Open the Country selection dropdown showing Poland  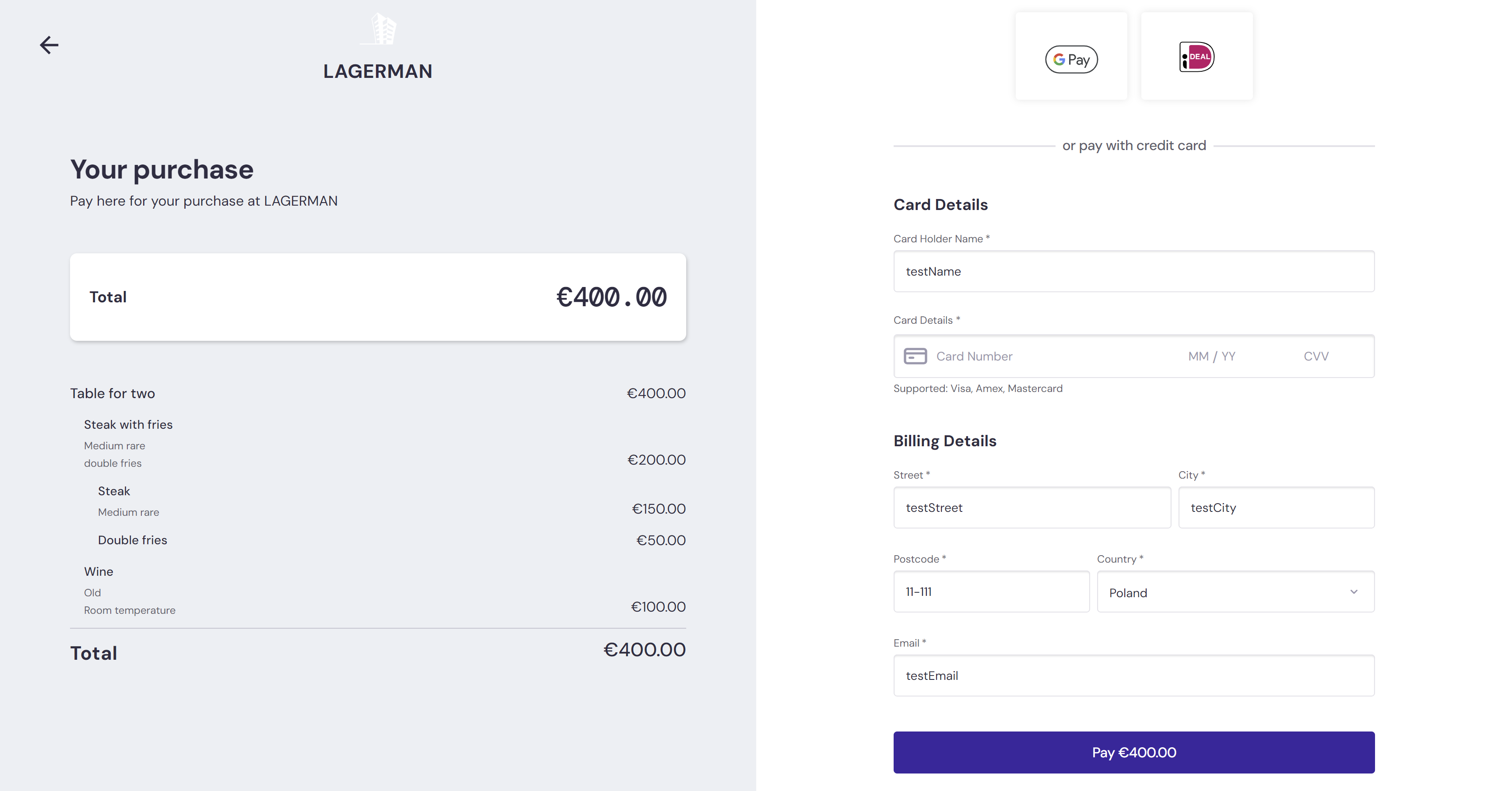click(1235, 592)
